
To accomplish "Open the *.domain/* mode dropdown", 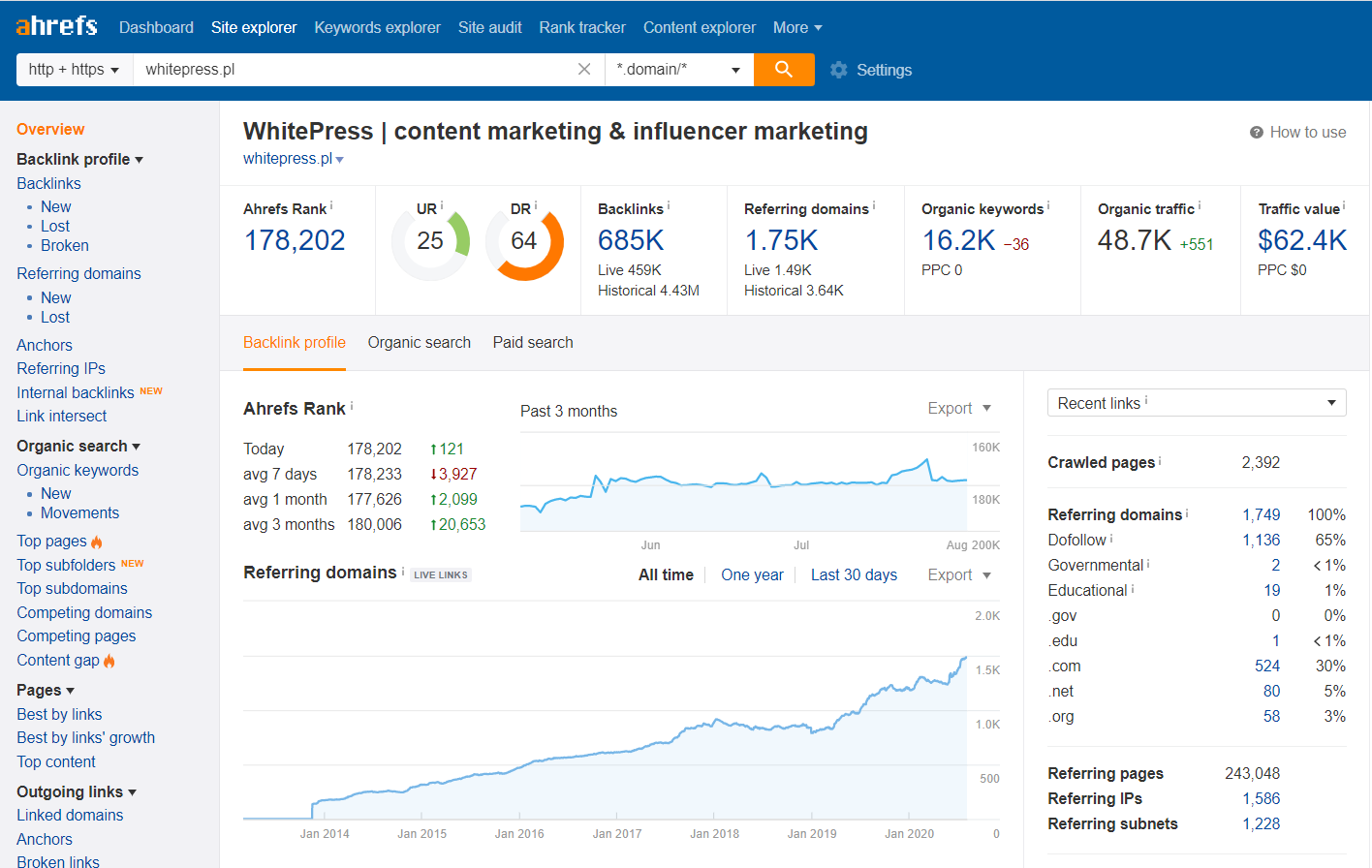I will click(x=678, y=70).
